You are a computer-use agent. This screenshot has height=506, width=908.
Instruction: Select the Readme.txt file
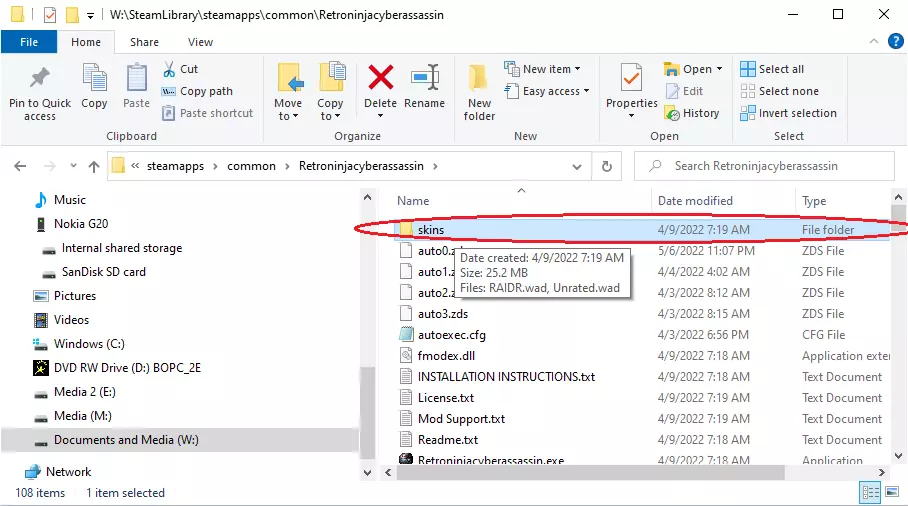tap(448, 439)
